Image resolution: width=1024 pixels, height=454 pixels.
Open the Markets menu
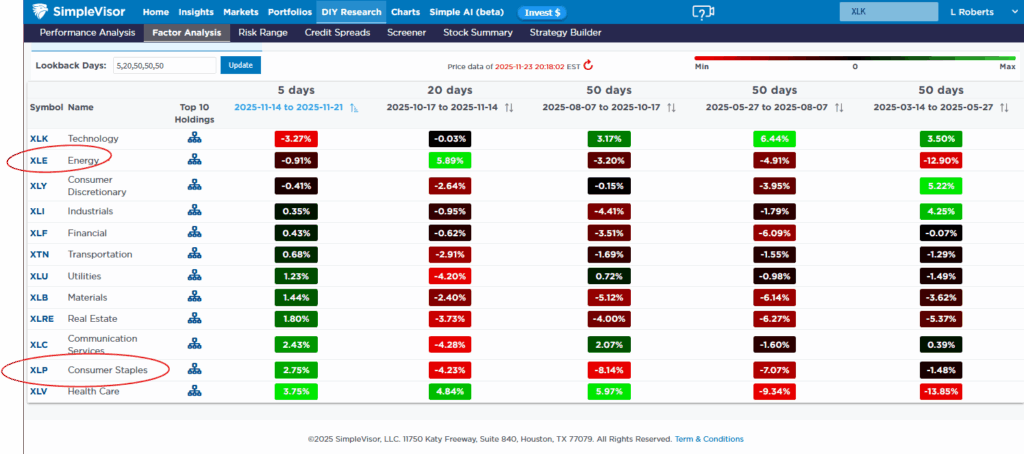click(240, 12)
